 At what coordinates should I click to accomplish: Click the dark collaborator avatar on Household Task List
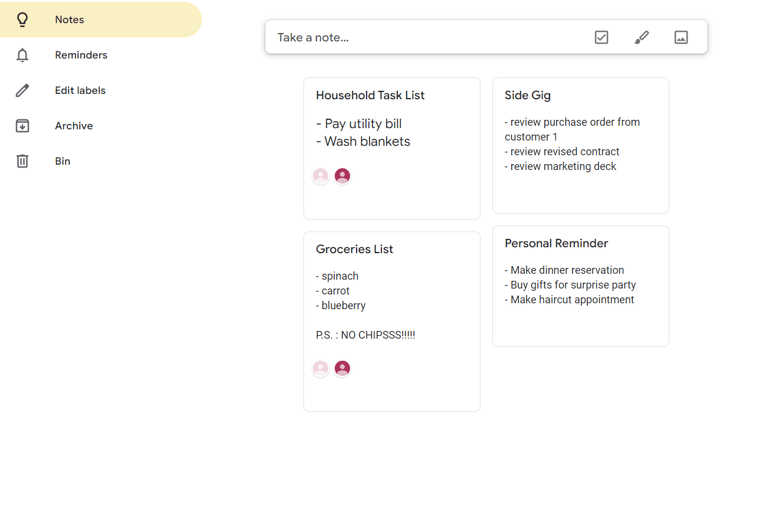click(342, 176)
